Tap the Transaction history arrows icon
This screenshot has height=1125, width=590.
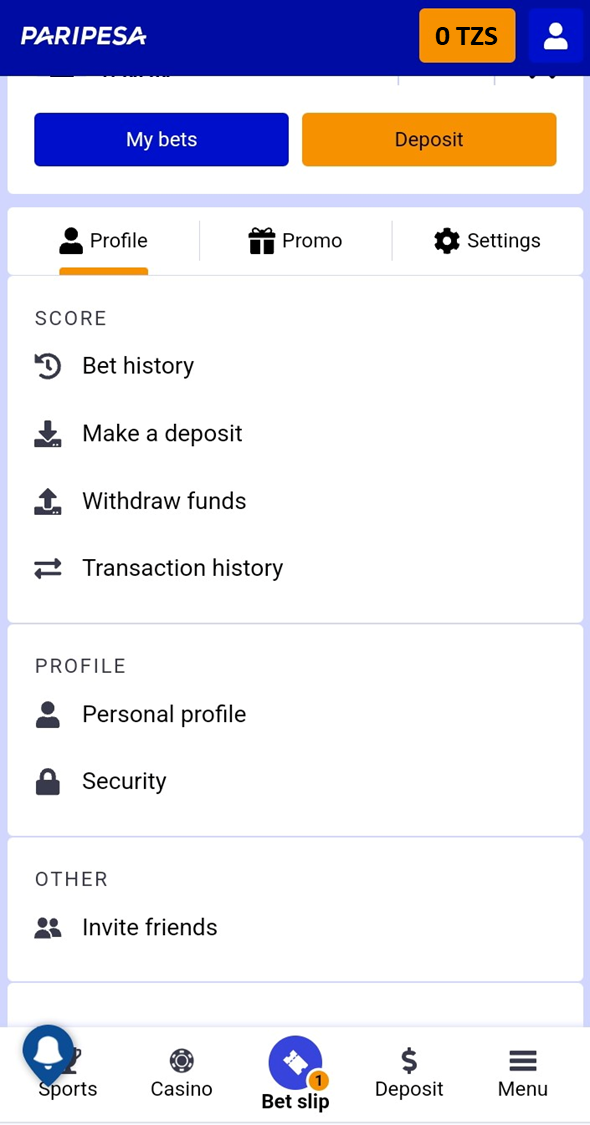coord(48,568)
